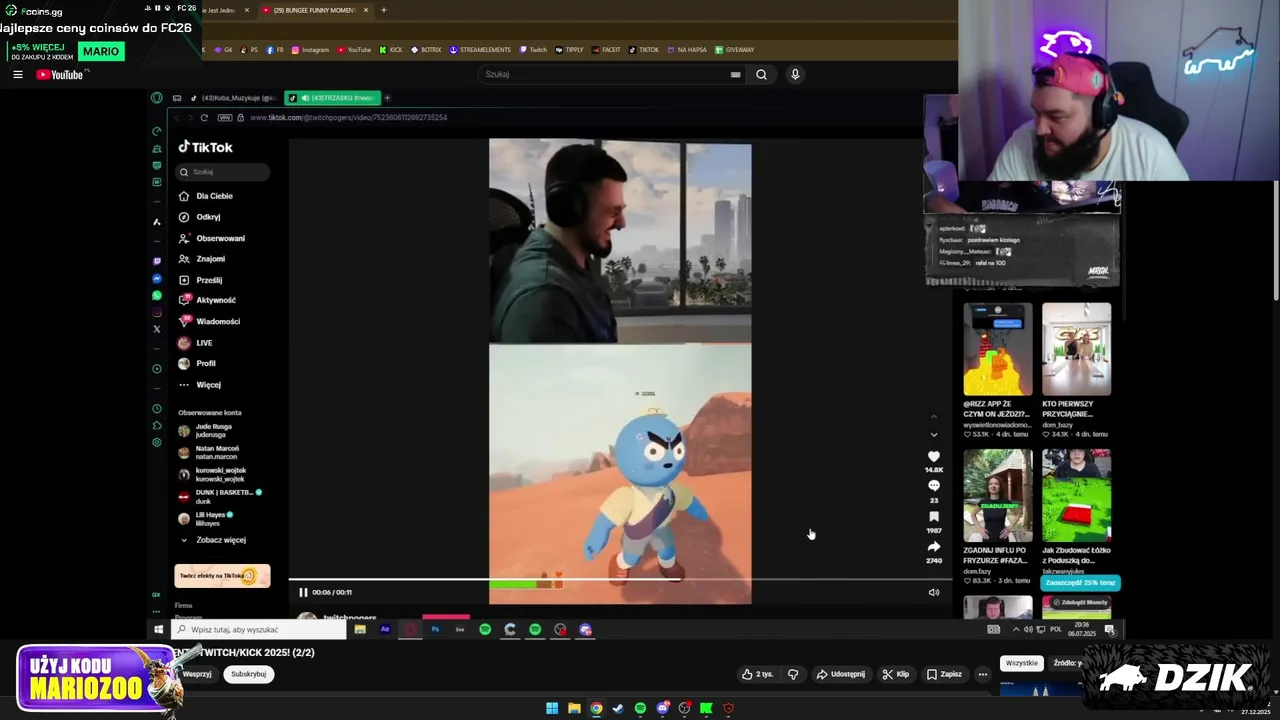1280x720 pixels.
Task: Click the Windows start button in the streamed taskbar
Action: pyautogui.click(x=158, y=629)
